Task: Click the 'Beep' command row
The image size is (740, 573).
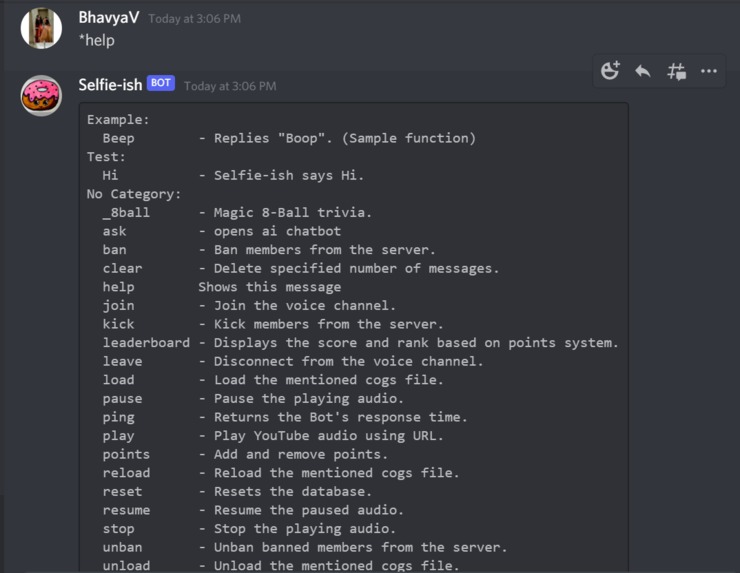Action: pyautogui.click(x=289, y=138)
